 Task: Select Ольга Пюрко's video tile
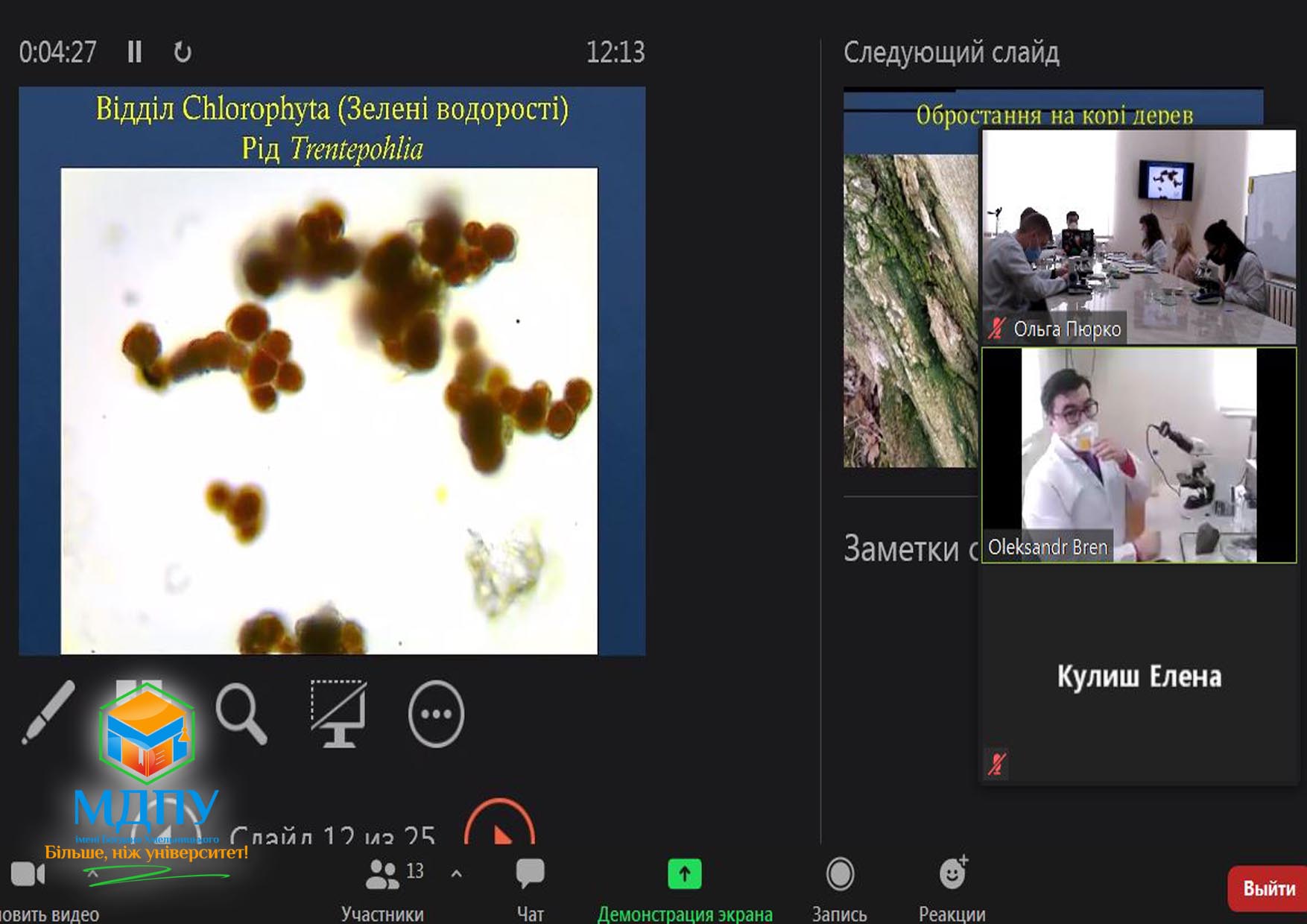1139,237
